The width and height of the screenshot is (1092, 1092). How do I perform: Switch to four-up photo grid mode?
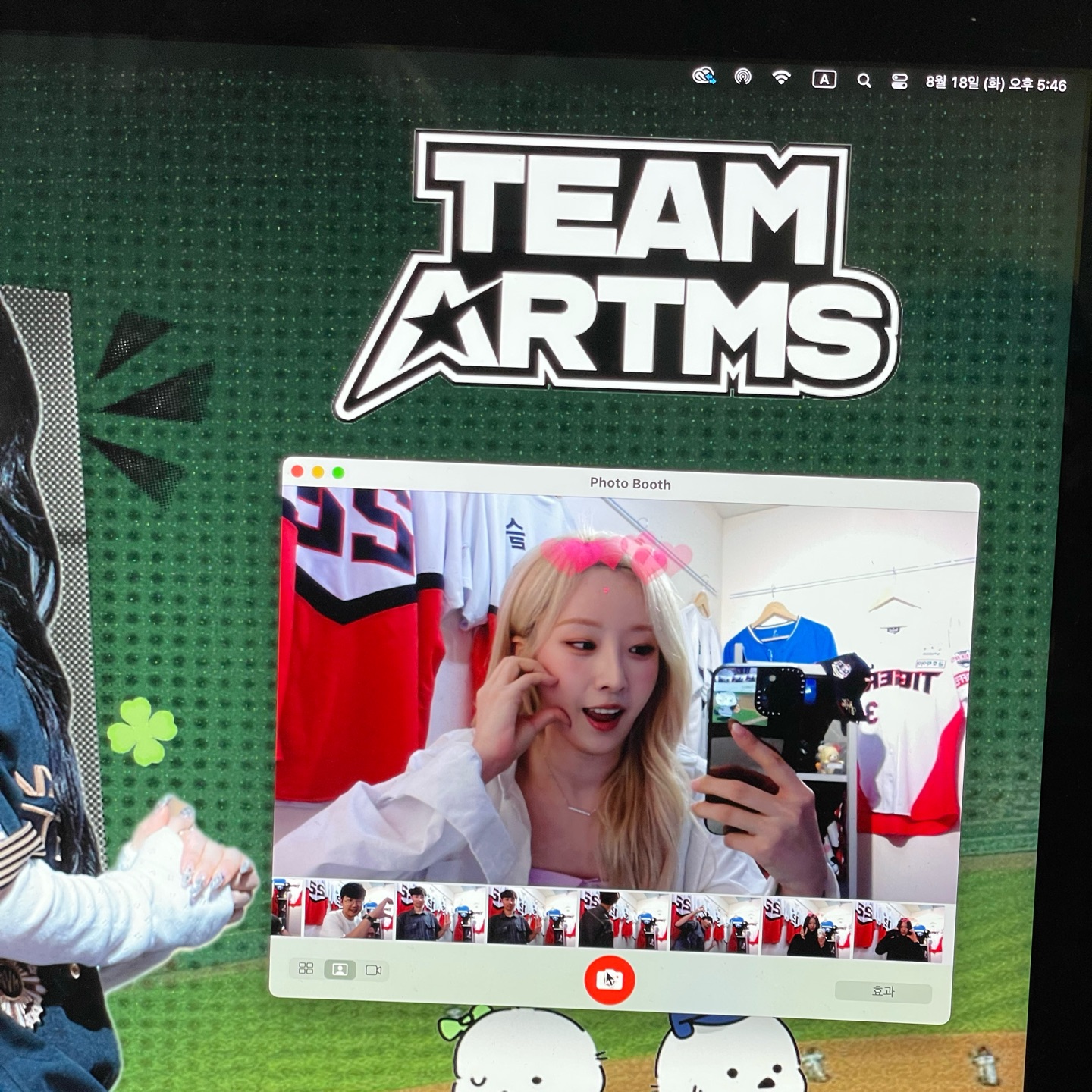pos(306,968)
